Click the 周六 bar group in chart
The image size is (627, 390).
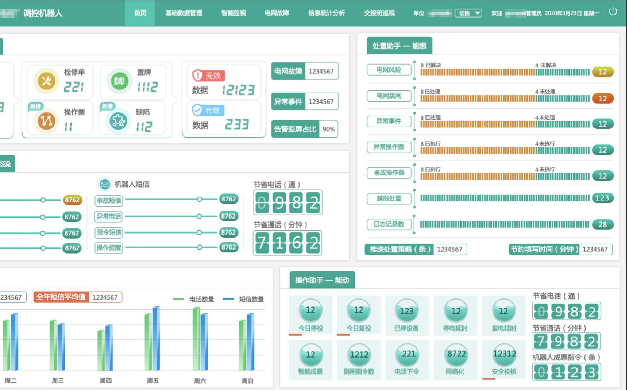click(200, 338)
